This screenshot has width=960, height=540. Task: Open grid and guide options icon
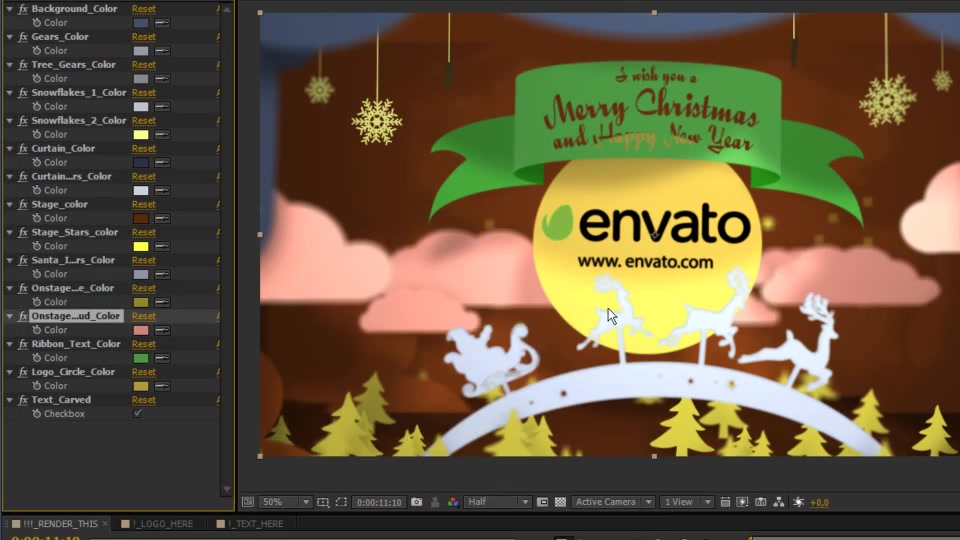coord(323,502)
